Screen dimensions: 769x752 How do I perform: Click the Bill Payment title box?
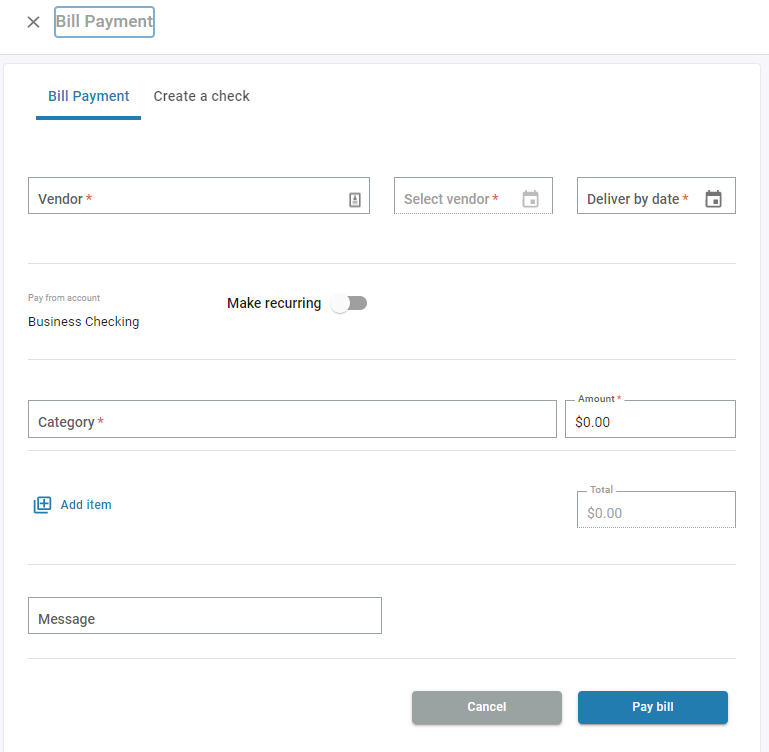104,21
